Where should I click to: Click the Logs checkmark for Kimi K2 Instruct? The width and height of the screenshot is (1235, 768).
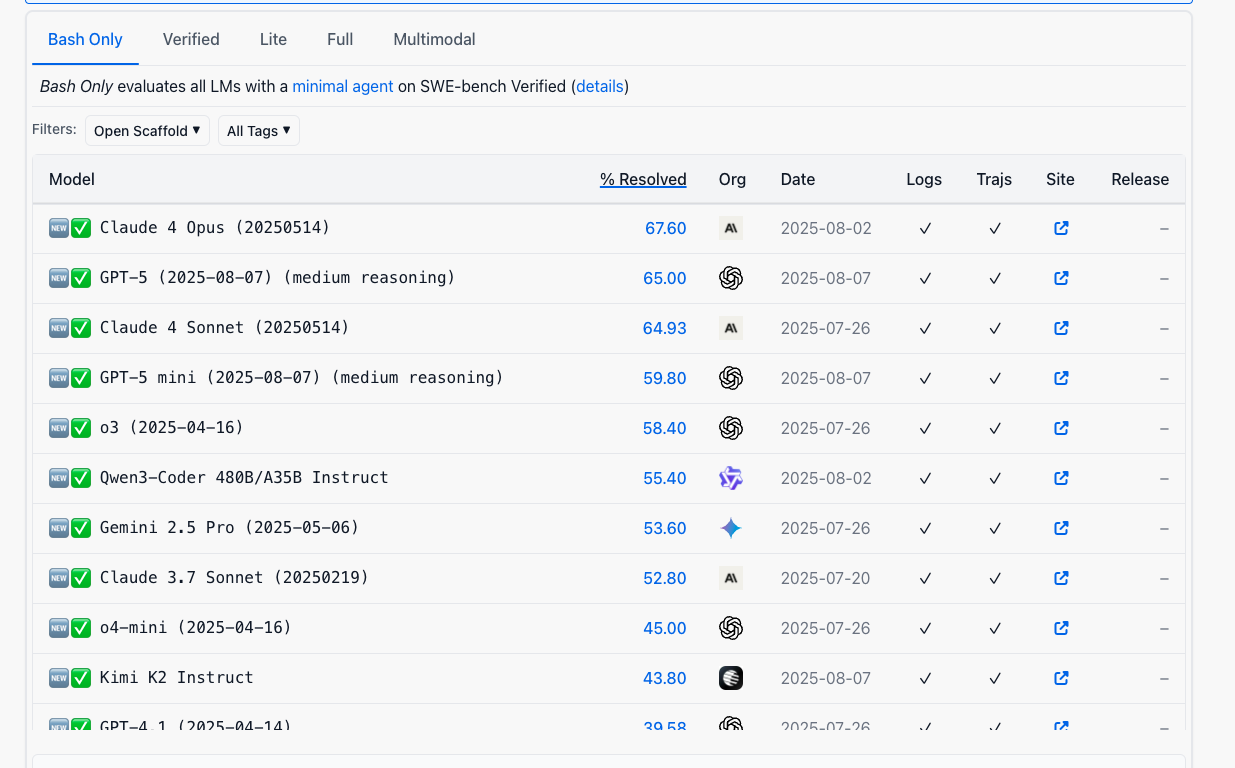coord(924,678)
